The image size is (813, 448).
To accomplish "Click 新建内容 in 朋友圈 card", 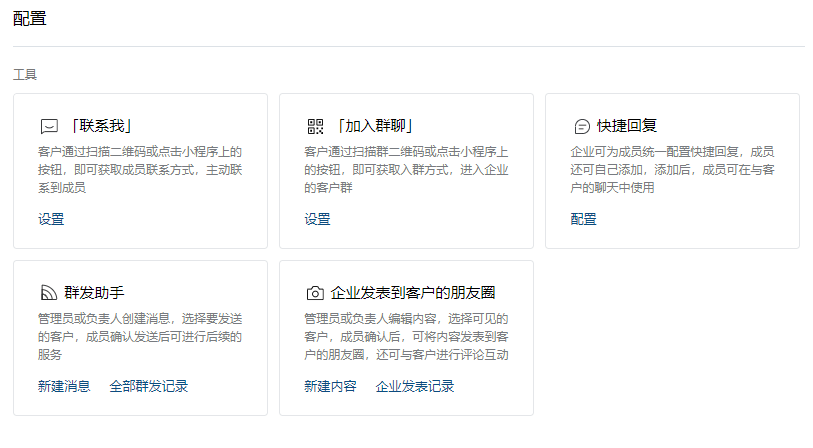I will [x=330, y=386].
